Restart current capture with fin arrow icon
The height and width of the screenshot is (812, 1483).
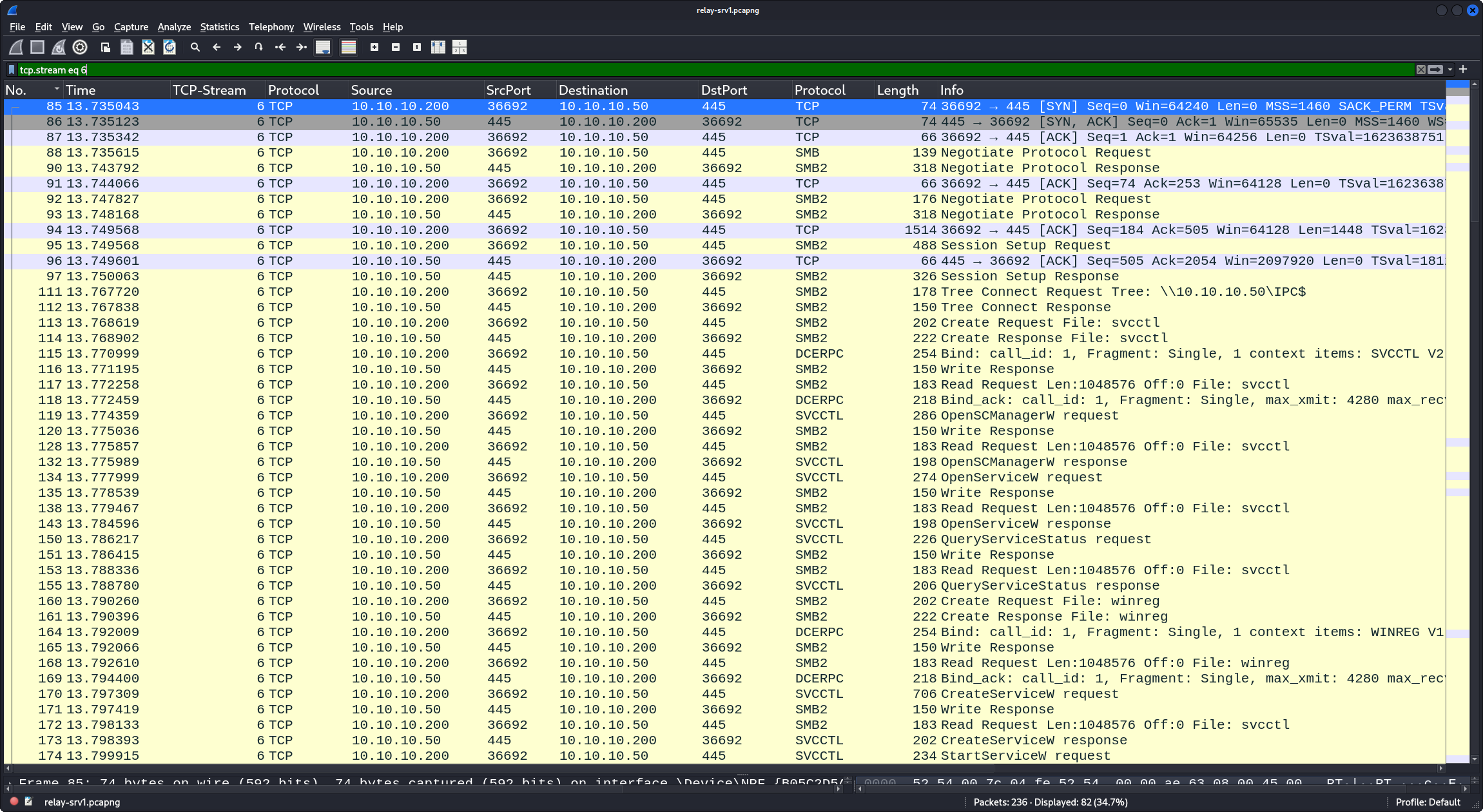(59, 47)
